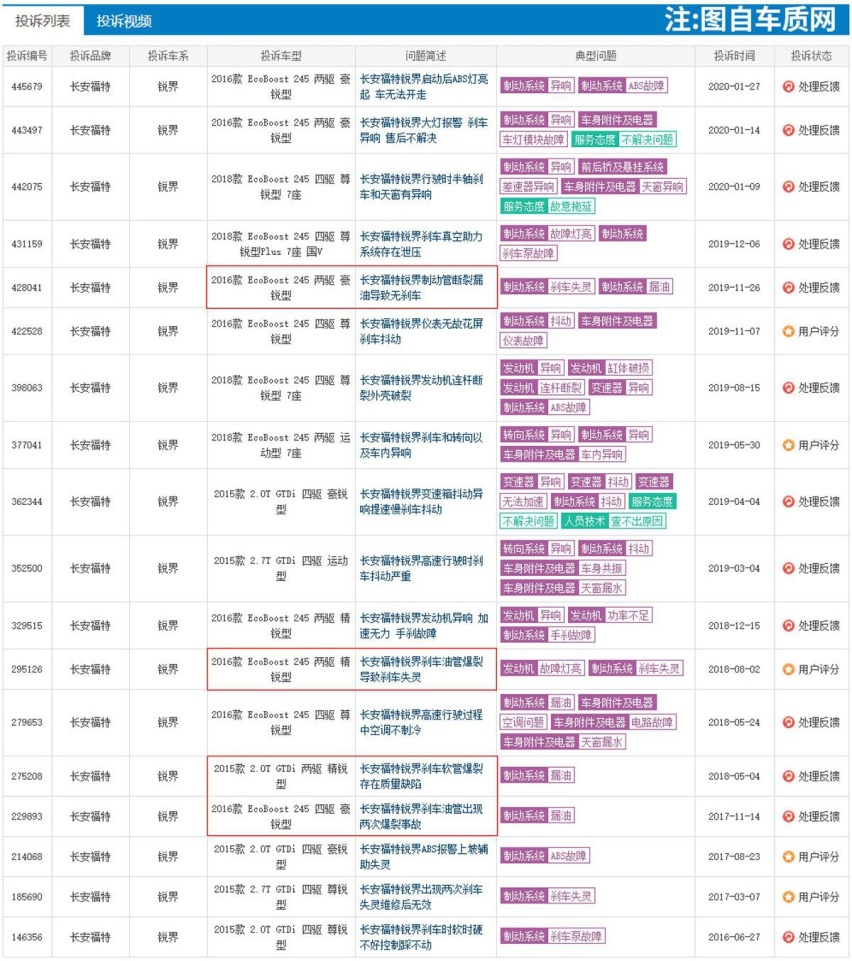Click the 处理反馈 status icon for complaint 428041
The width and height of the screenshot is (852, 961).
click(x=788, y=287)
